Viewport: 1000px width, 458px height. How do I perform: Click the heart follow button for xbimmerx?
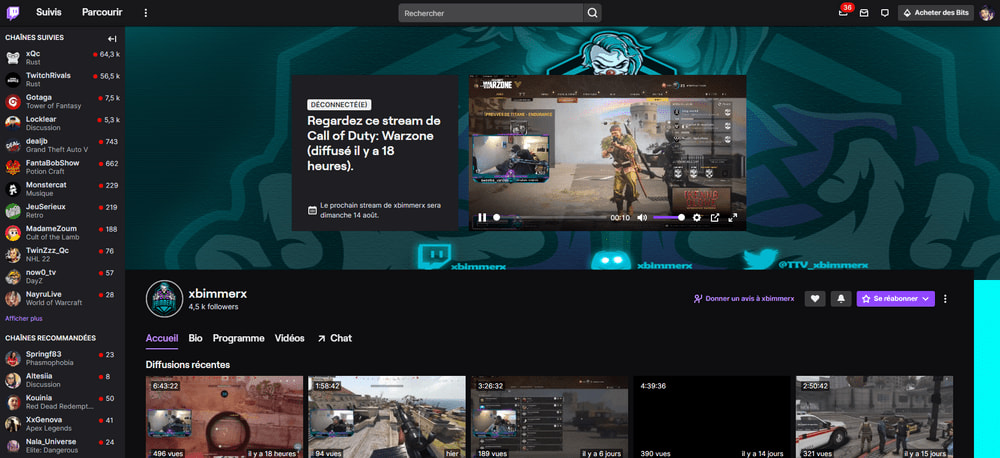click(x=814, y=299)
